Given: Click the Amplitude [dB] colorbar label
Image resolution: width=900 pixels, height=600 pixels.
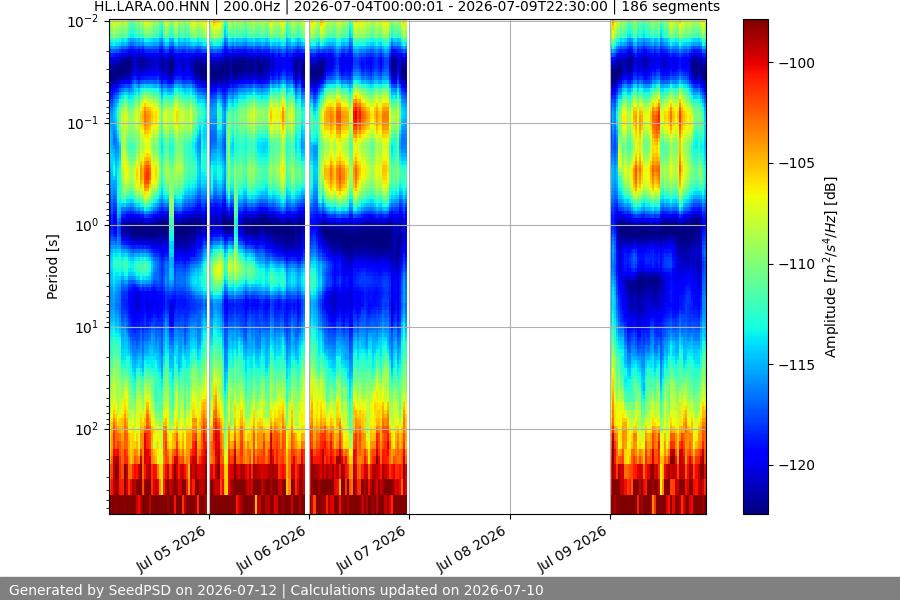Looking at the screenshot, I should click(830, 267).
